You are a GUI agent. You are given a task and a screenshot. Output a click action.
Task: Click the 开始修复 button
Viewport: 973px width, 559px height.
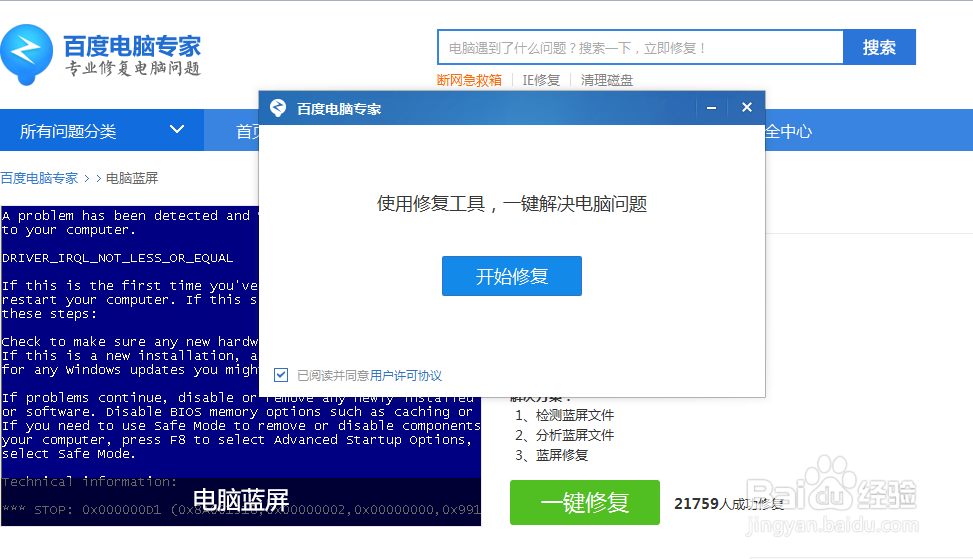click(x=512, y=276)
